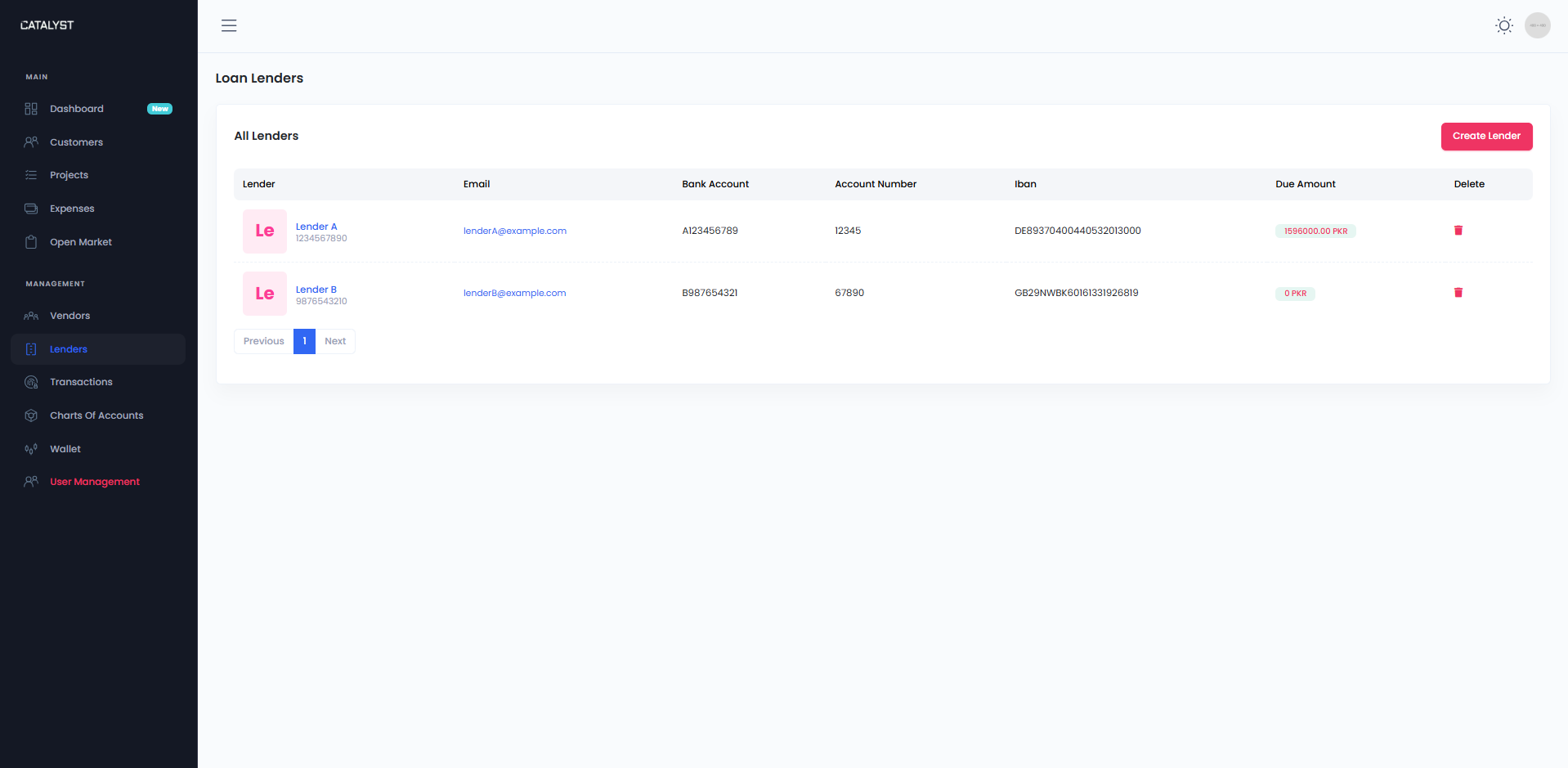The width and height of the screenshot is (1568, 768).
Task: Open the Dashboard menu item
Action: [x=77, y=109]
